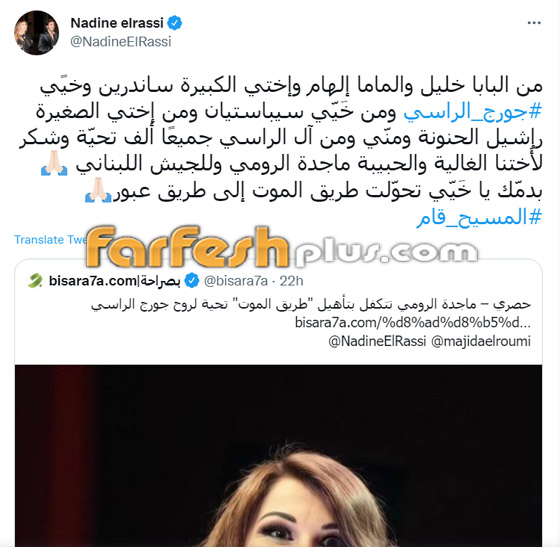
Task: Click the 22h timestamp on quoted tweet
Action: tap(291, 281)
